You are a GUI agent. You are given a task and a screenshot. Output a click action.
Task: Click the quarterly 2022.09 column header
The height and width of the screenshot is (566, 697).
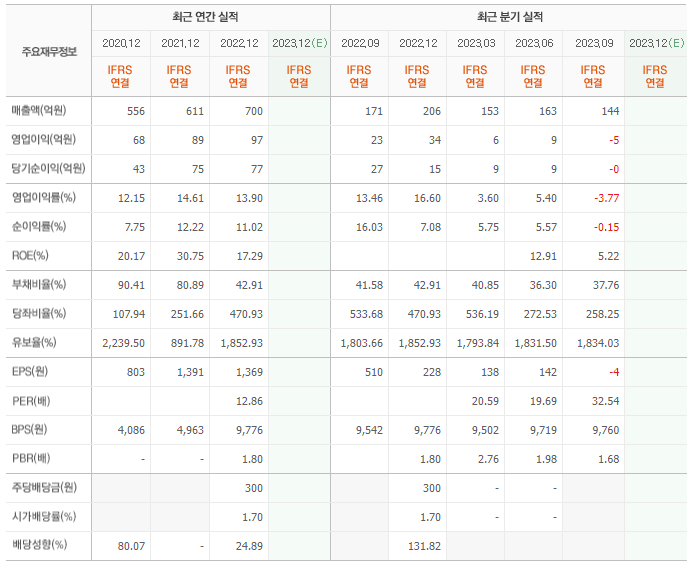(360, 43)
